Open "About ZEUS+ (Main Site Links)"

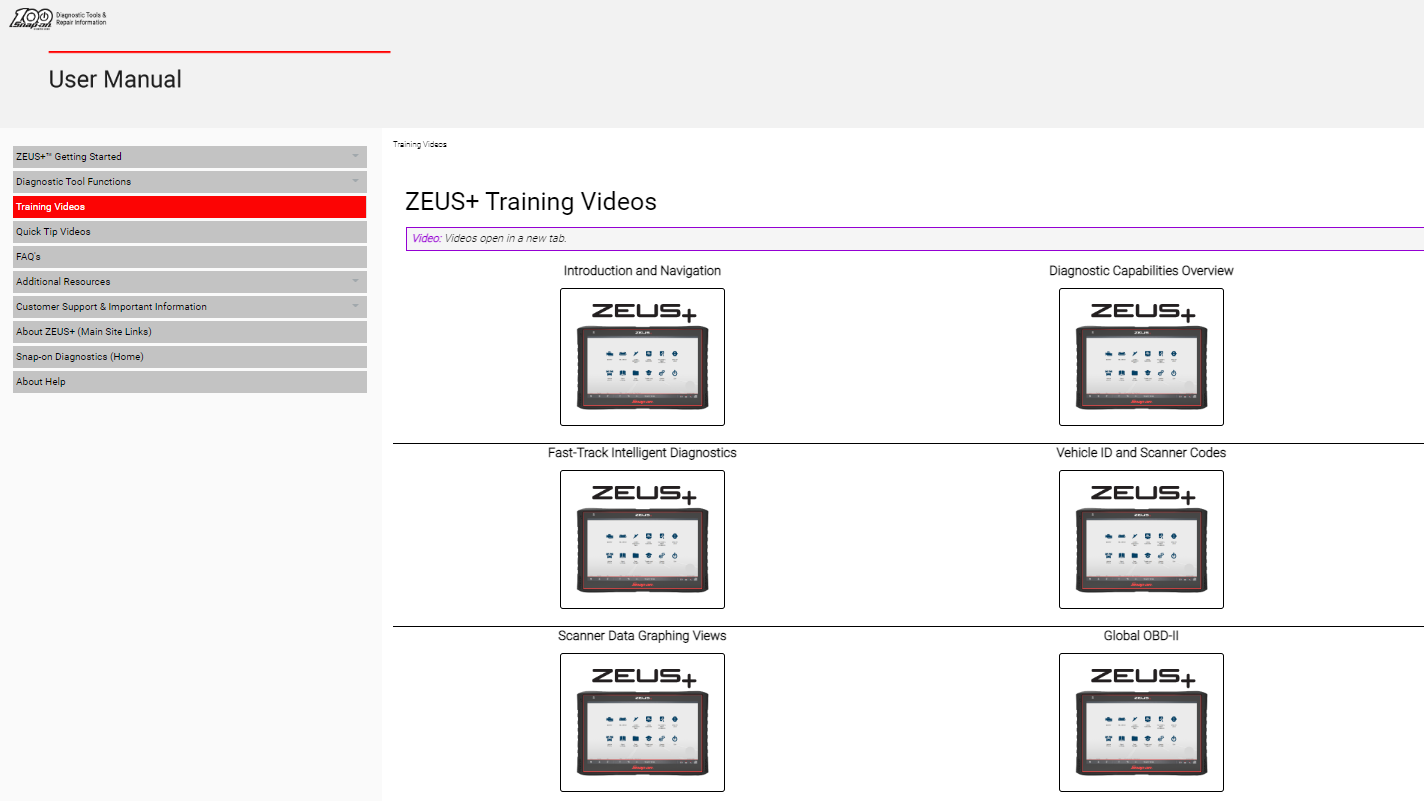[x=189, y=331]
